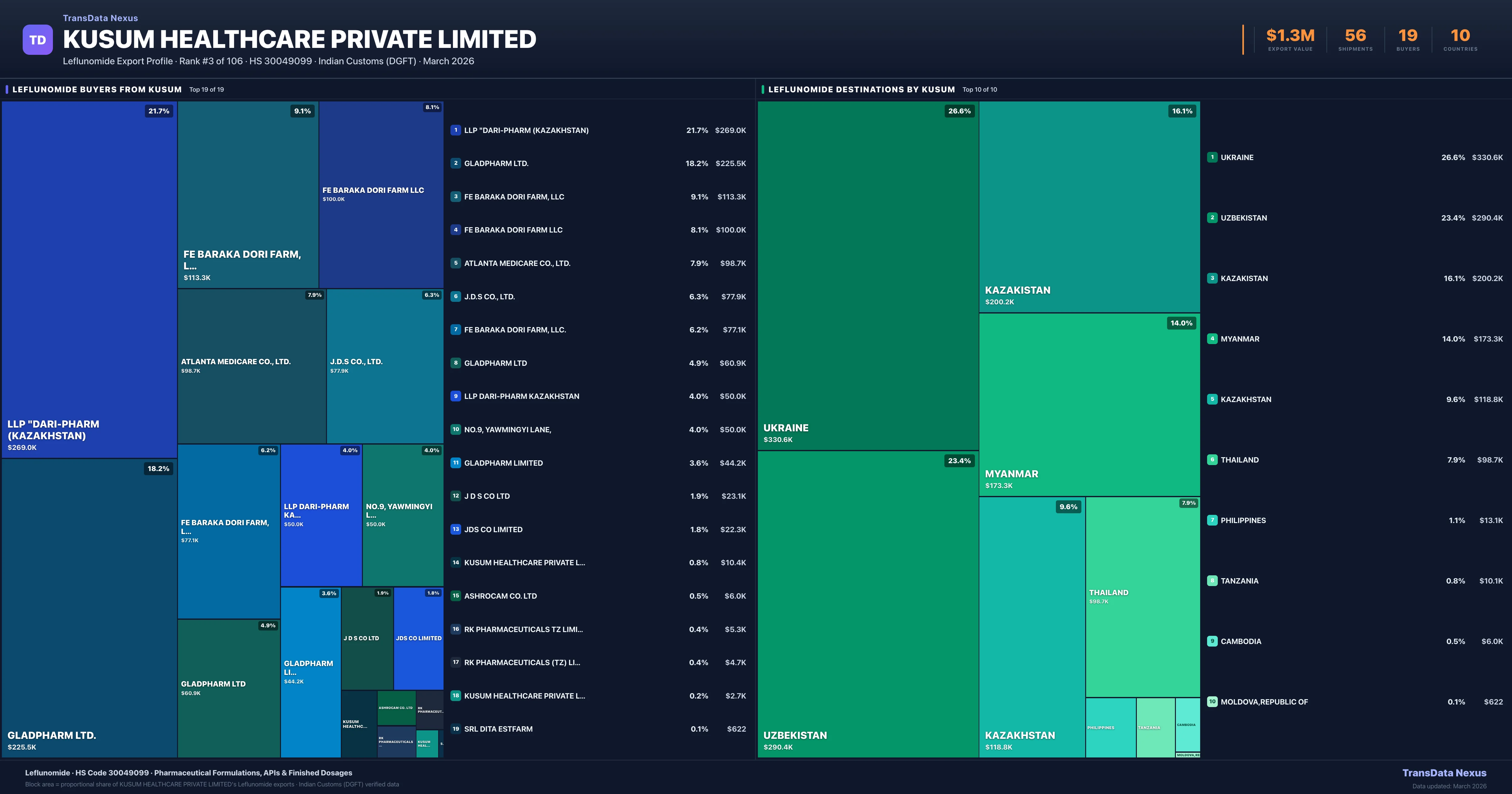Click rank badge 10 beside MOLDOVA,REPUBLIC OF
This screenshot has width=1512, height=794.
point(1212,701)
